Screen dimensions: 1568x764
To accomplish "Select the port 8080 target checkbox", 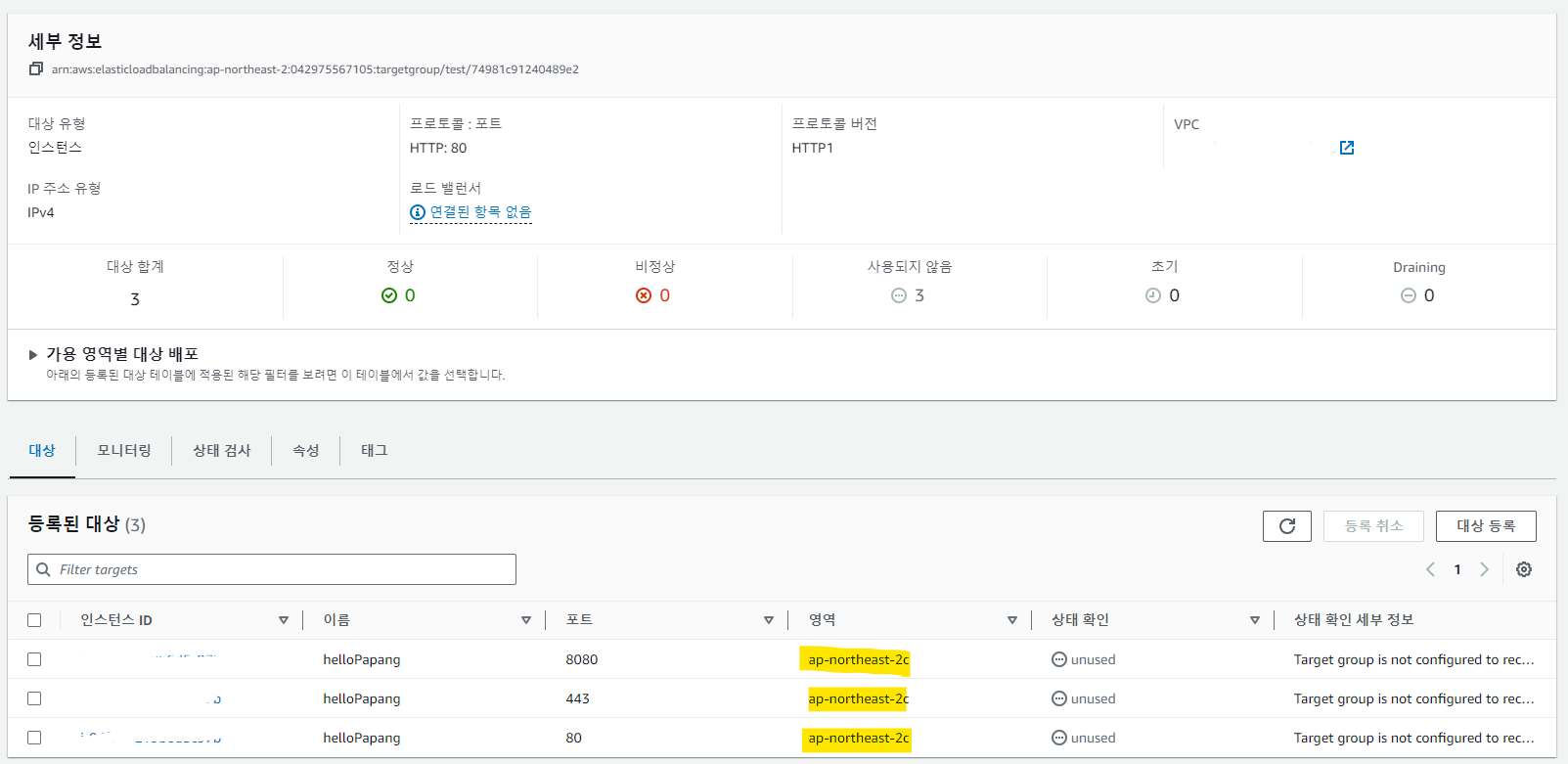I will [34, 659].
